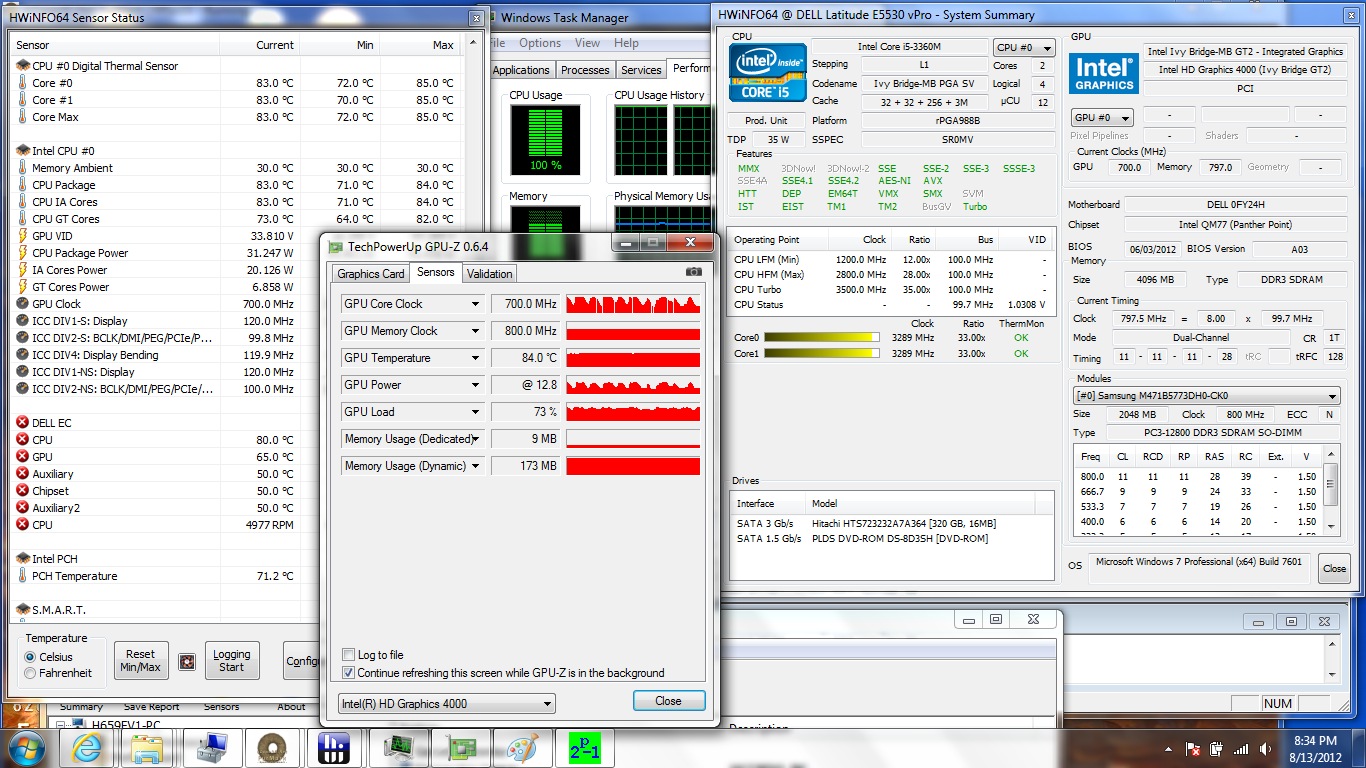The width and height of the screenshot is (1366, 768).
Task: Open the CPU #0 selector dropdown
Action: [1024, 47]
